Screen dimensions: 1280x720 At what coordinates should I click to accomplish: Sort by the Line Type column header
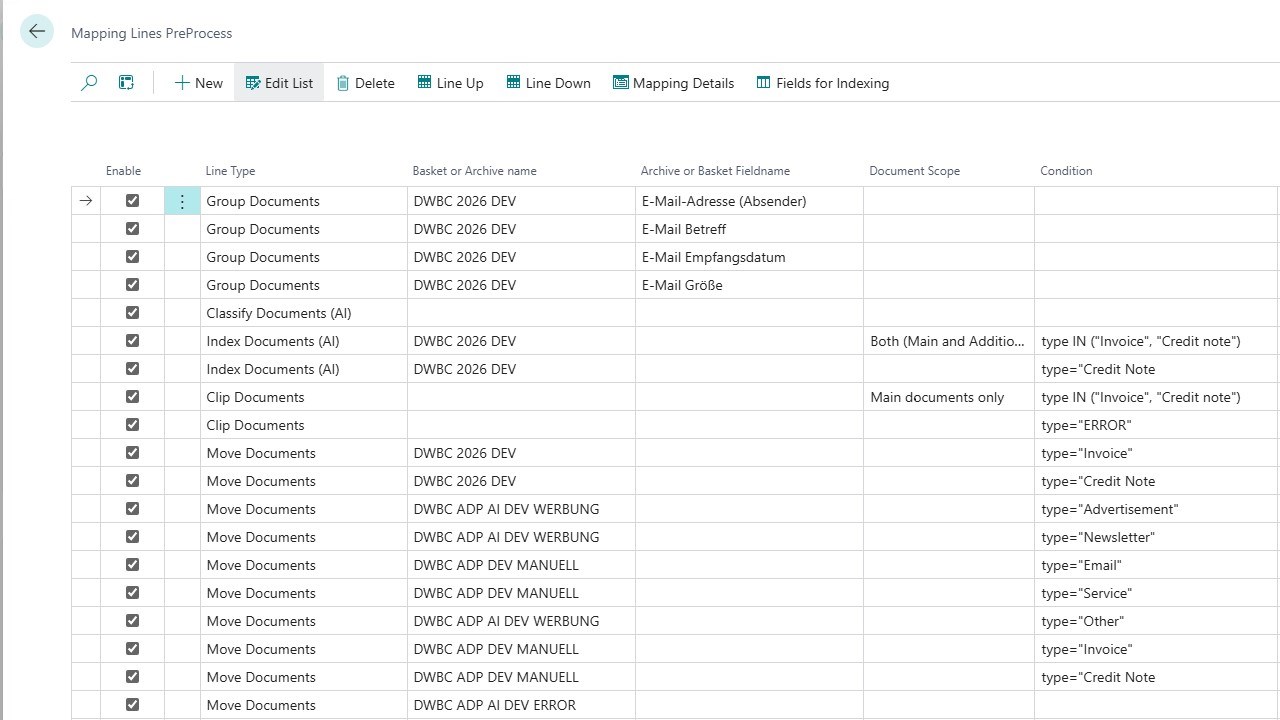pyautogui.click(x=230, y=171)
